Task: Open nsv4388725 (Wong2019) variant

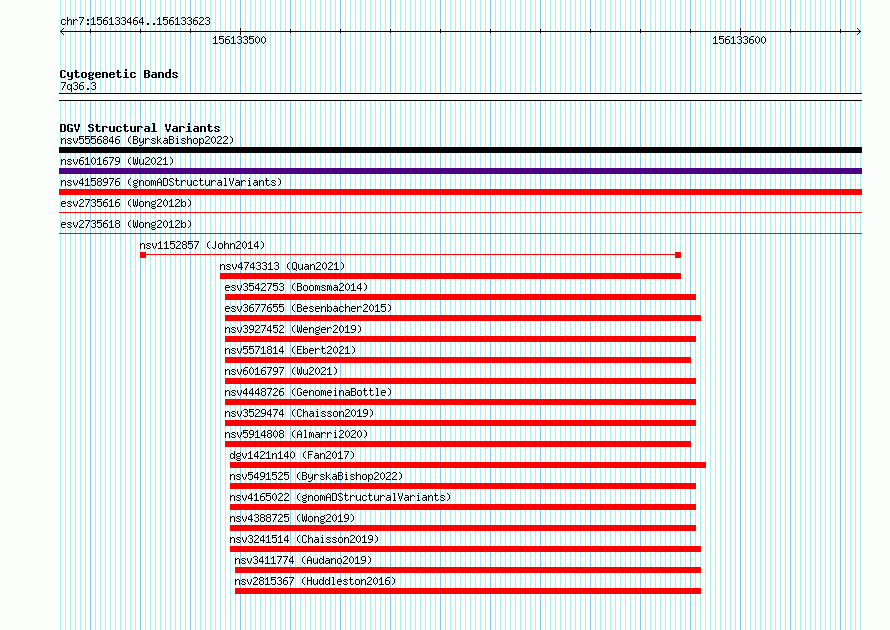Action: coord(292,518)
